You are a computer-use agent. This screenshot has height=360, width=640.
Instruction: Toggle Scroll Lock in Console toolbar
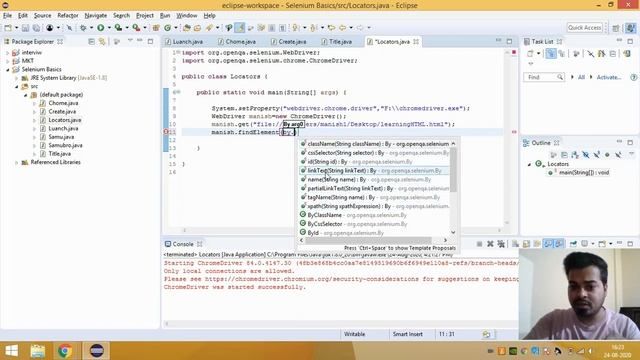(526, 244)
